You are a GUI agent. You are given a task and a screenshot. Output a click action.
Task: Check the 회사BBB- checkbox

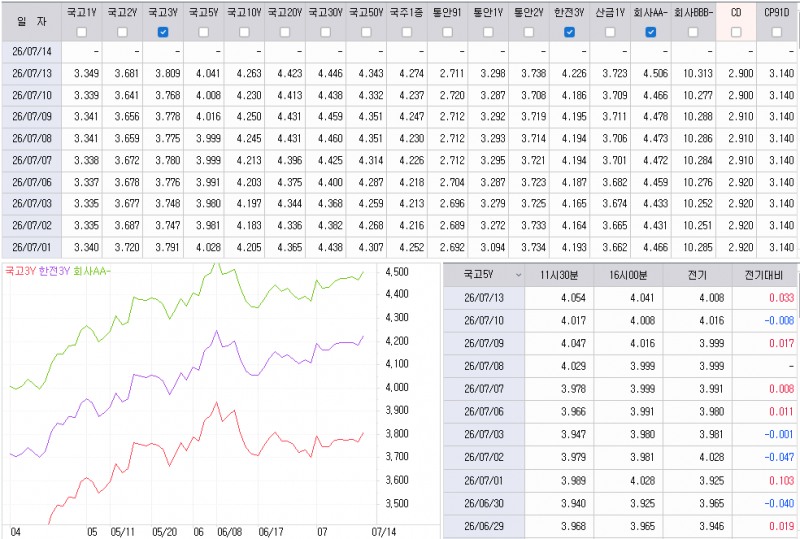(693, 32)
